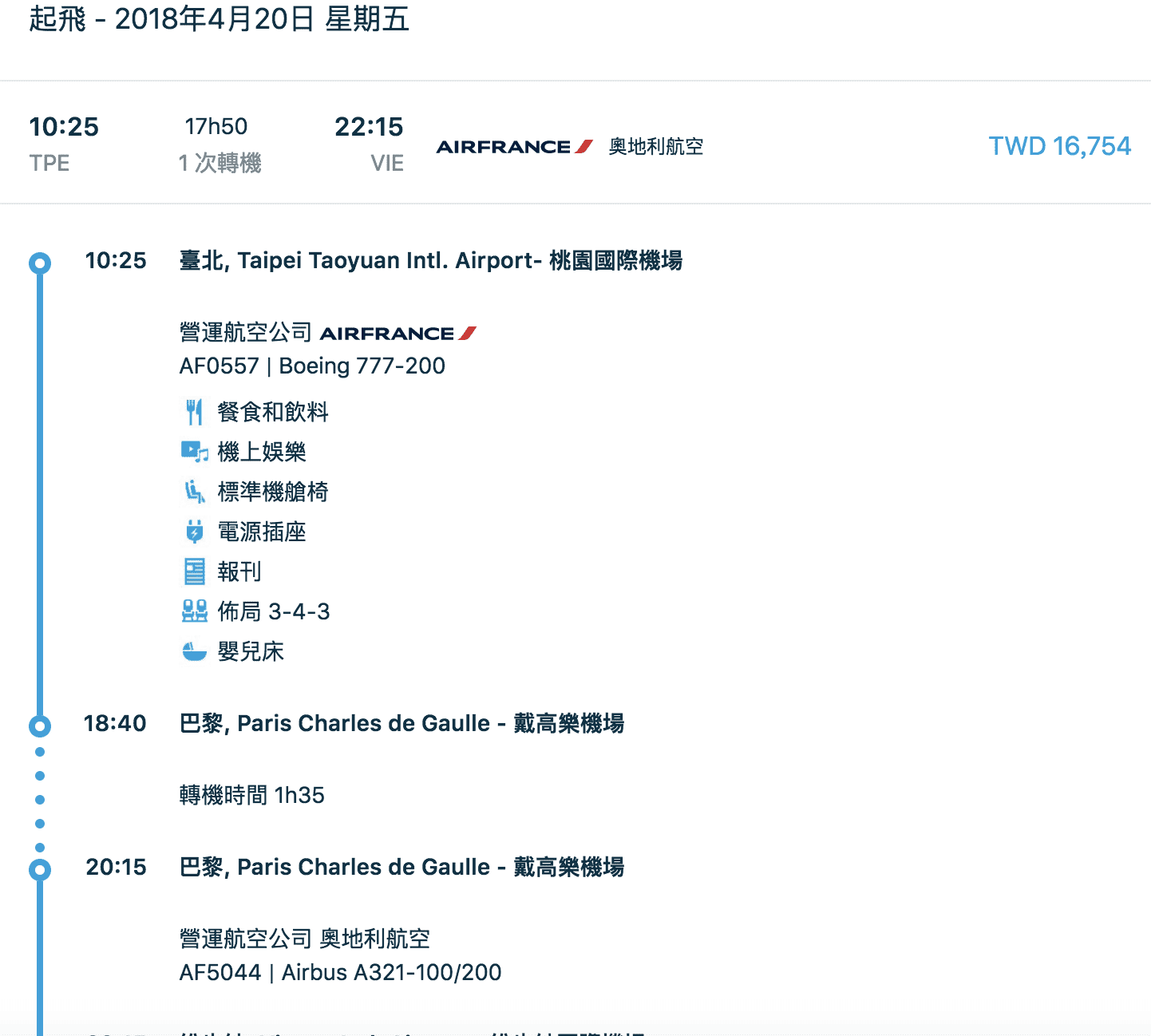The height and width of the screenshot is (1036, 1151).
Task: Click the in-flight entertainment icon beside 機上娛樂
Action: click(195, 452)
